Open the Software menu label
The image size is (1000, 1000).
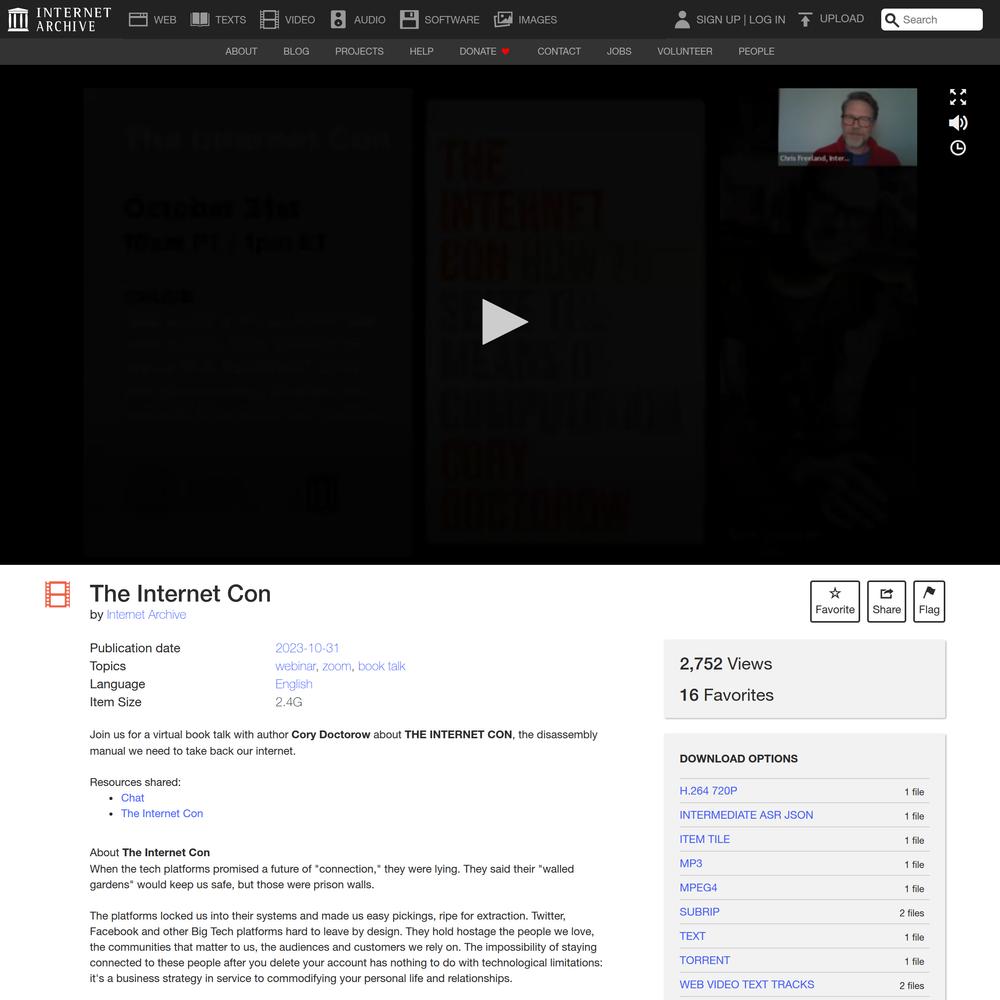452,20
